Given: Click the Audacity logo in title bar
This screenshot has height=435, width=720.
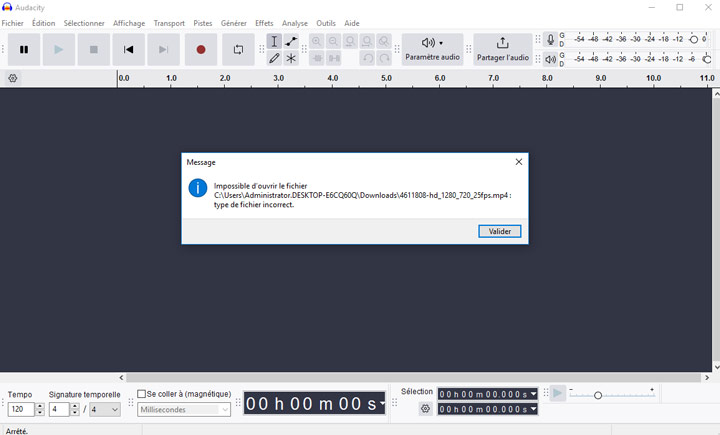Looking at the screenshot, I should tap(7, 7).
